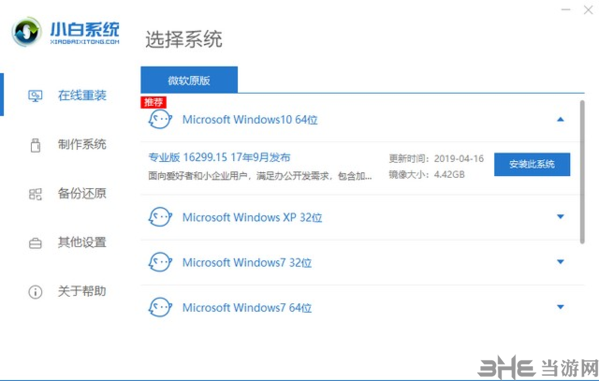Expand the Windows7 32位 arrow
The image size is (599, 381).
(x=560, y=262)
